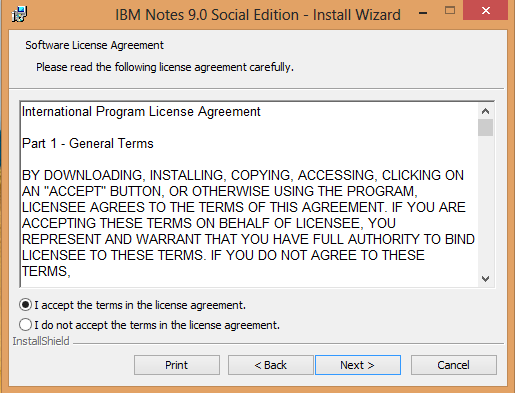The image size is (515, 393).
Task: Select 'I accept the terms' radio button
Action: pyautogui.click(x=25, y=305)
